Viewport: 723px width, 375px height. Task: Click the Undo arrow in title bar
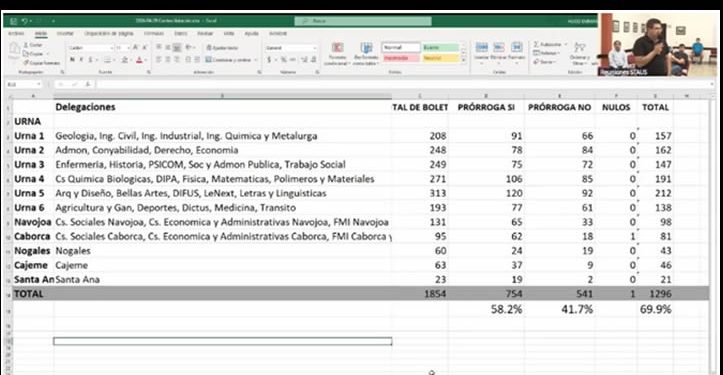click(x=24, y=21)
